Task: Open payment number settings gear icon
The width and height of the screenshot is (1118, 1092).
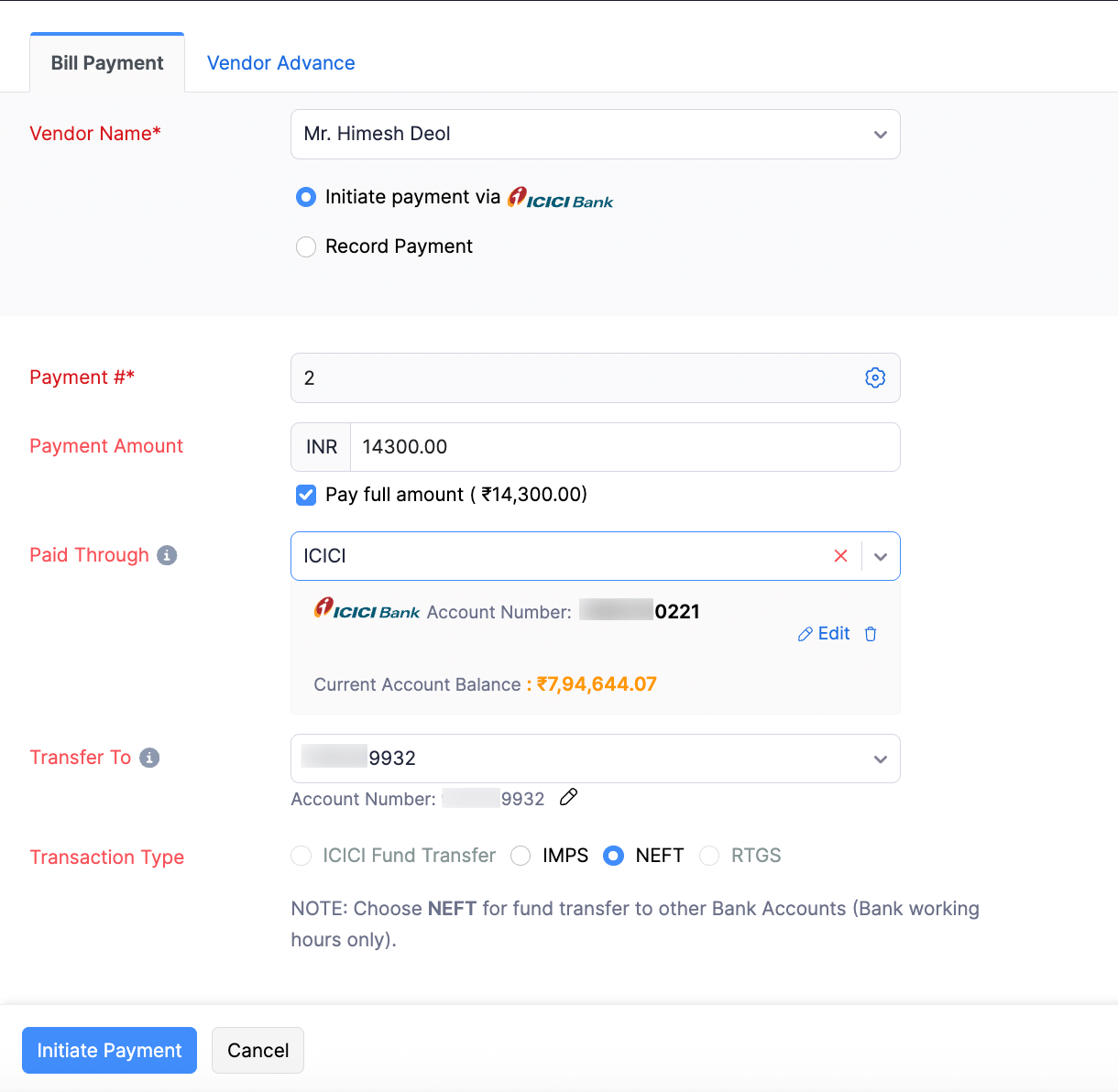Action: [875, 377]
